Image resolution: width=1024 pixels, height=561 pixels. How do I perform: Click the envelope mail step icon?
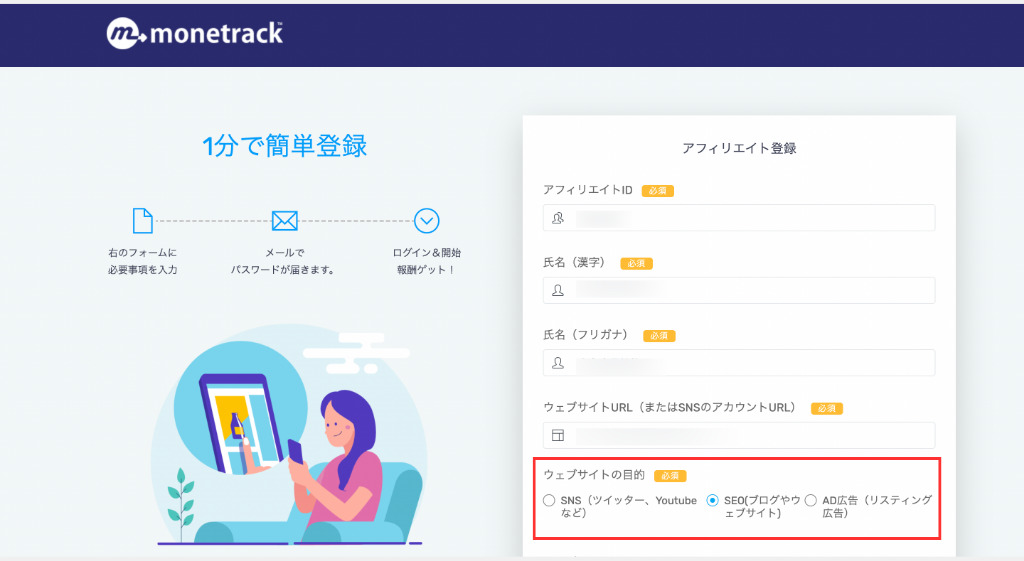285,221
